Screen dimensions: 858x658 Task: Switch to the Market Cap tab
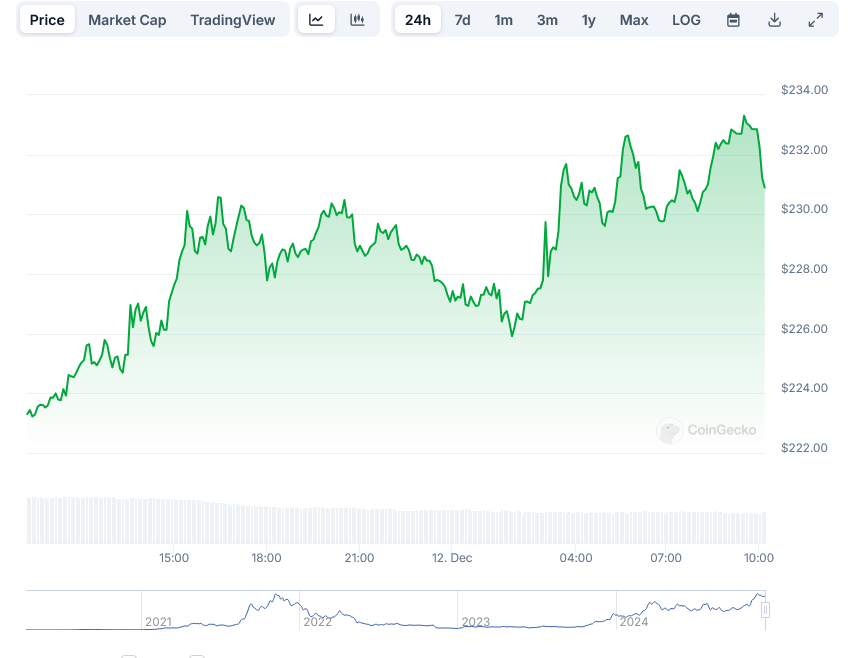coord(127,20)
